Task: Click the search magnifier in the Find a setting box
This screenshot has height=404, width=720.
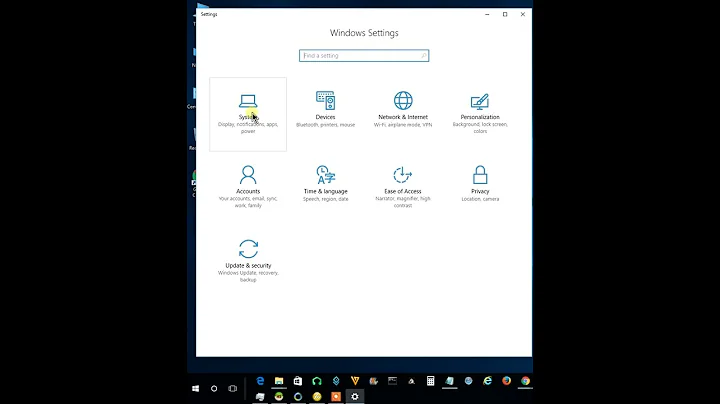Action: click(423, 56)
